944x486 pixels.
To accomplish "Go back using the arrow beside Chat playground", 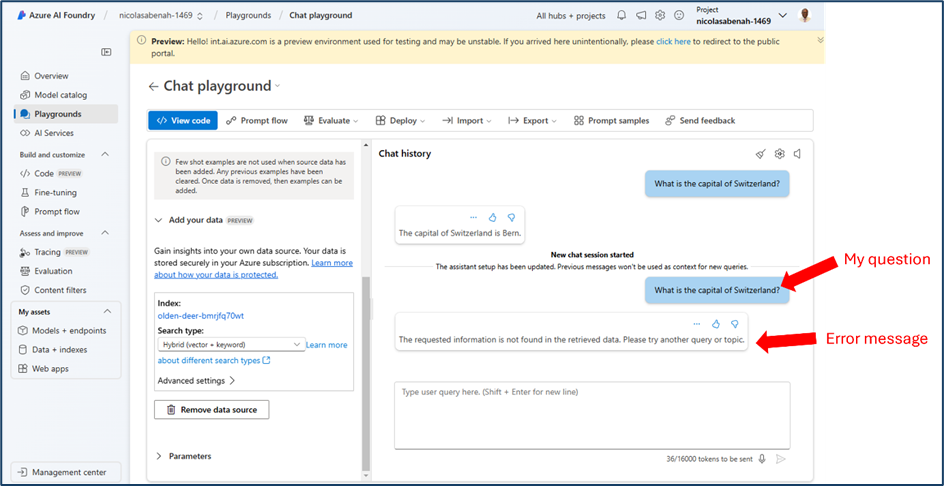I will coord(154,87).
